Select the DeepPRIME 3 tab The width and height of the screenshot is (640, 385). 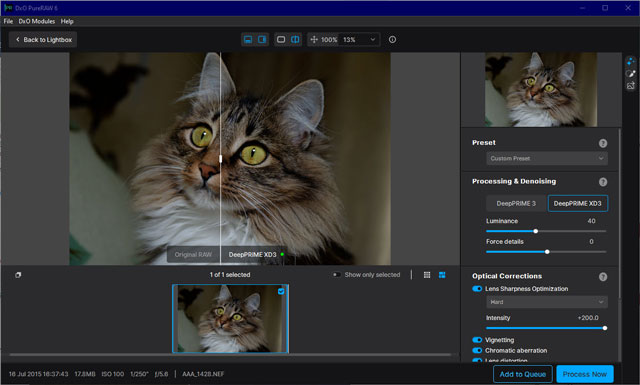point(516,203)
